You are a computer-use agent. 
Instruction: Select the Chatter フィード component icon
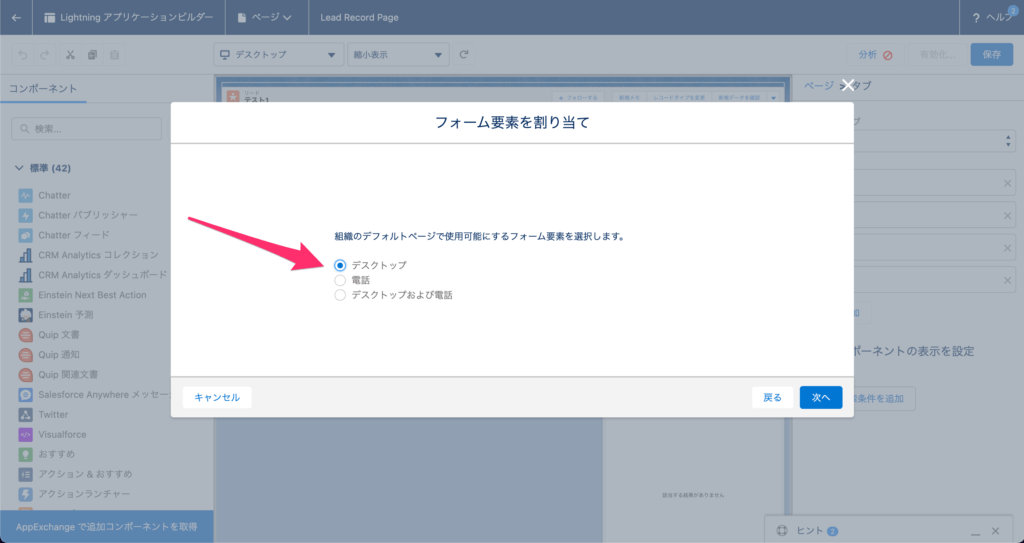click(x=25, y=235)
